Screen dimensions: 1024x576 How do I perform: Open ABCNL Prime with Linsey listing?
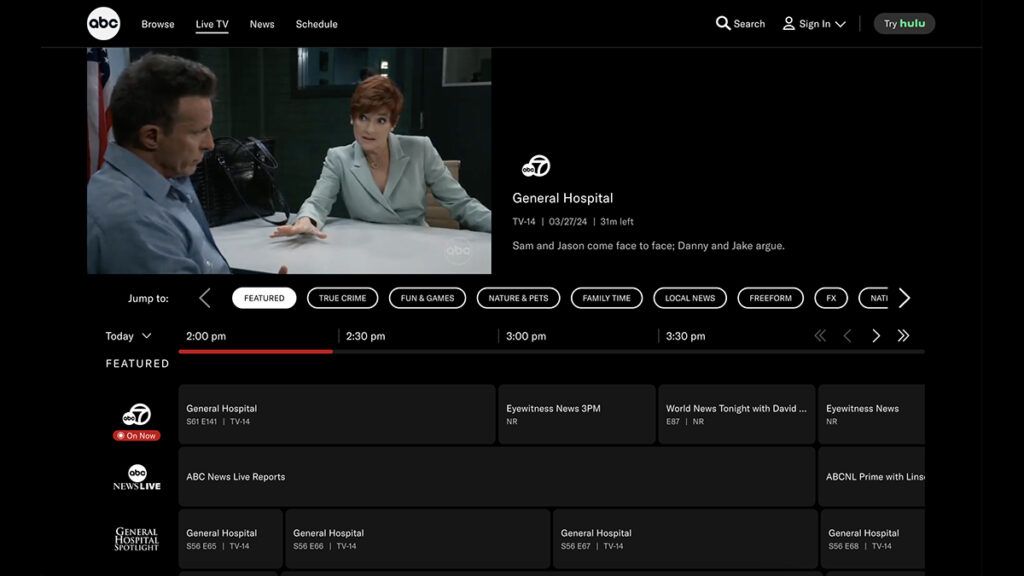click(x=871, y=477)
